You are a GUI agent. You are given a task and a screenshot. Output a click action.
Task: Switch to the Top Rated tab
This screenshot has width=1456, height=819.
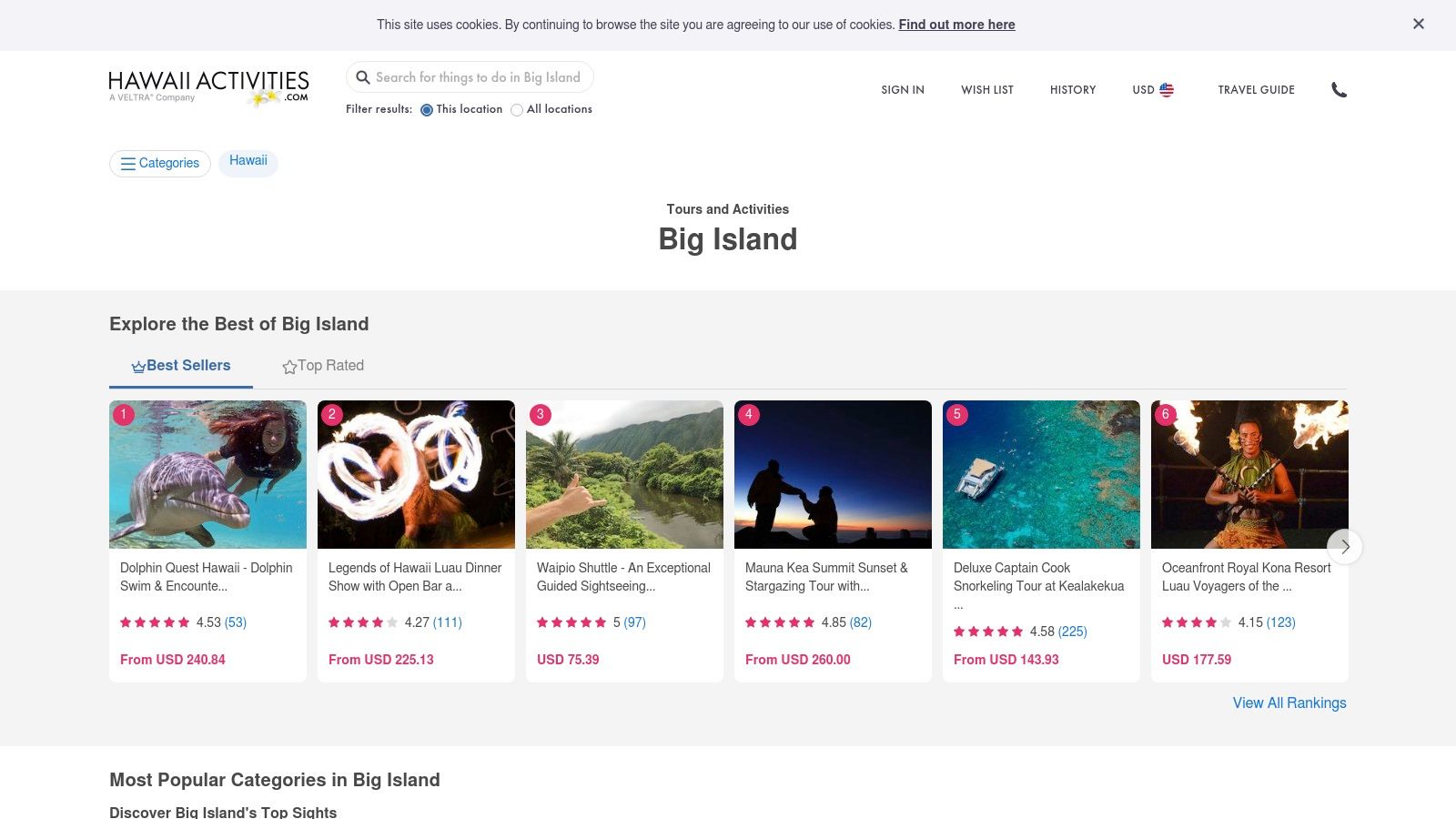[323, 366]
